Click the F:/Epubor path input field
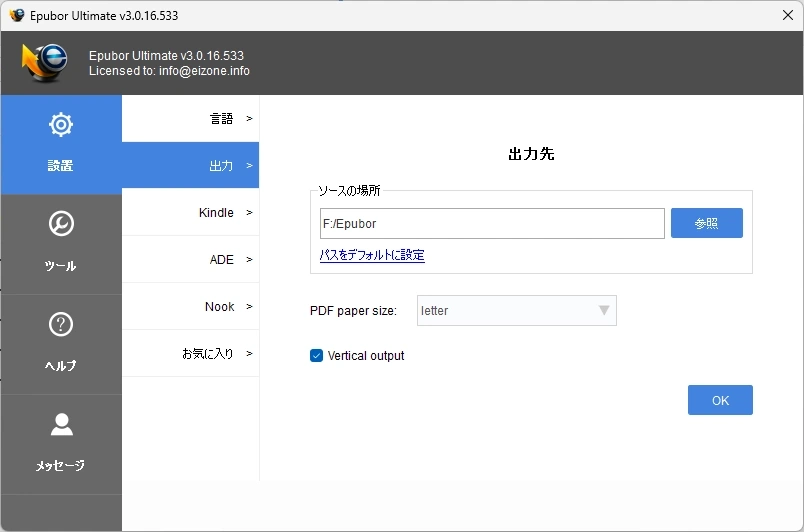 tap(492, 223)
